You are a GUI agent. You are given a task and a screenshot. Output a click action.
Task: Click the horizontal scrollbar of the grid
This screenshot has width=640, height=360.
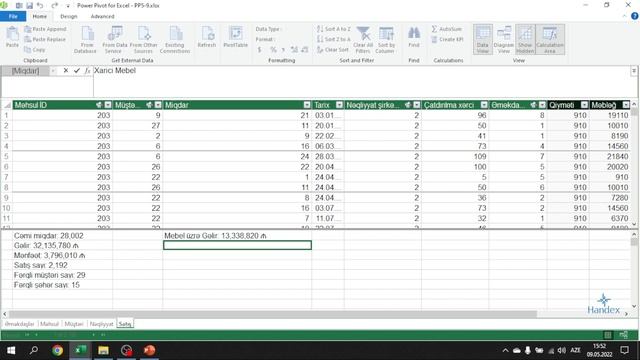point(273,314)
